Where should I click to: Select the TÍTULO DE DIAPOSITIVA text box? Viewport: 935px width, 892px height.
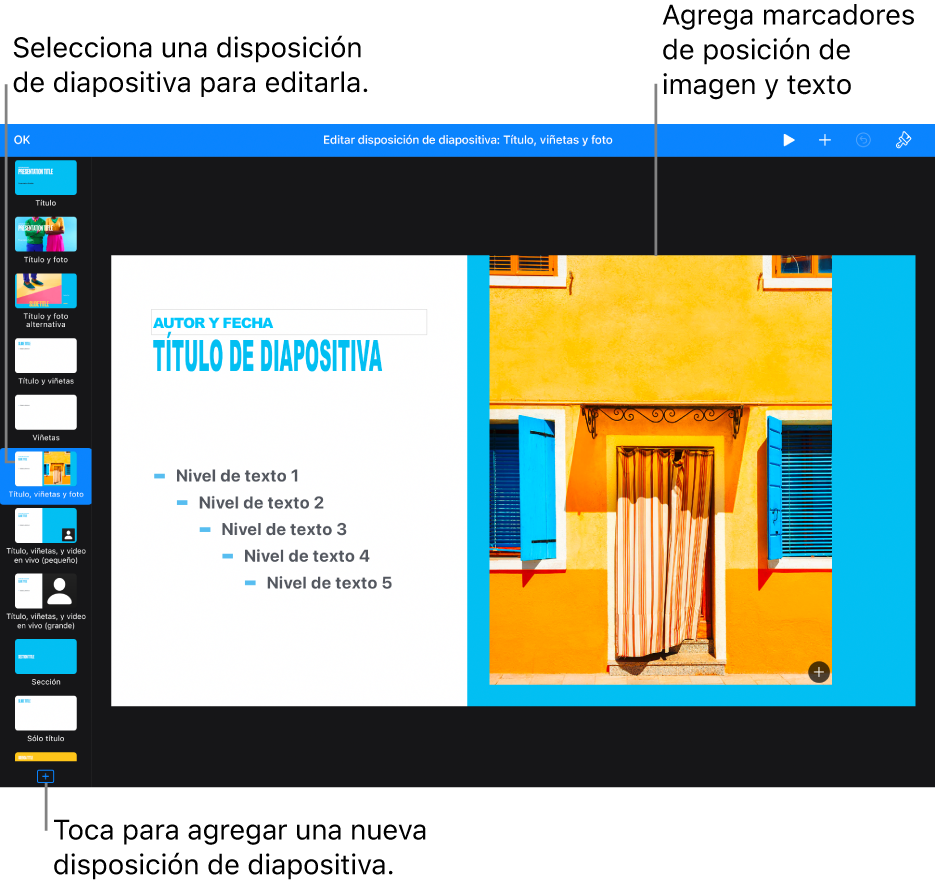pos(266,355)
